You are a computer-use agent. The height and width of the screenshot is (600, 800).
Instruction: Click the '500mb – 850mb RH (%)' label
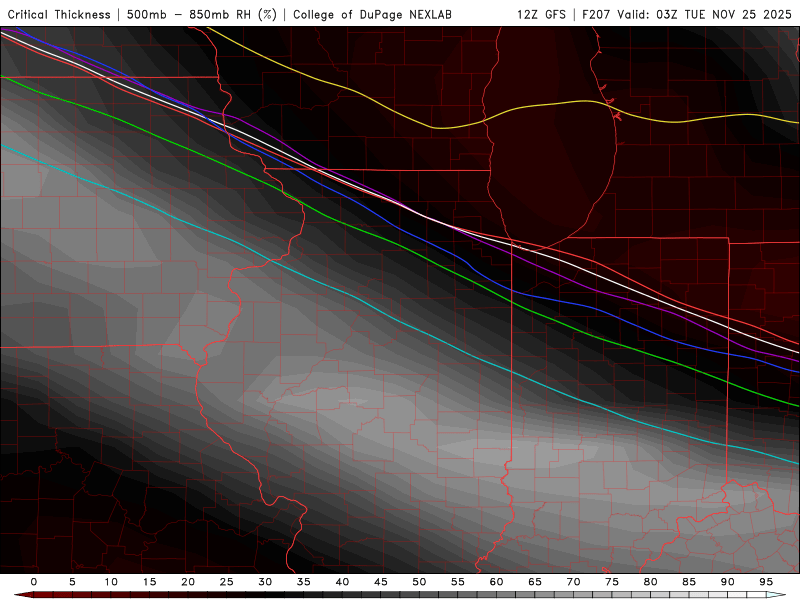coord(202,14)
